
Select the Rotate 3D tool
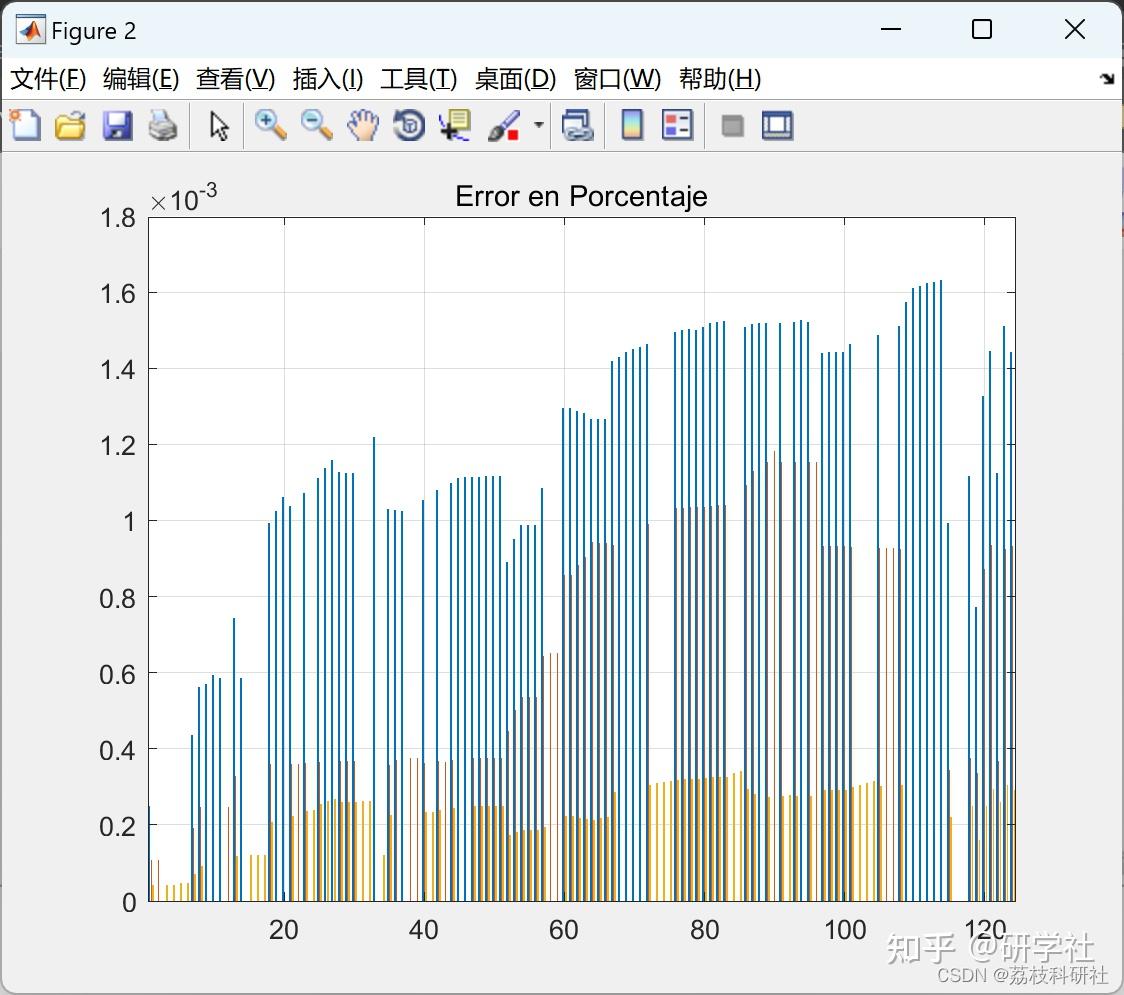[x=409, y=125]
